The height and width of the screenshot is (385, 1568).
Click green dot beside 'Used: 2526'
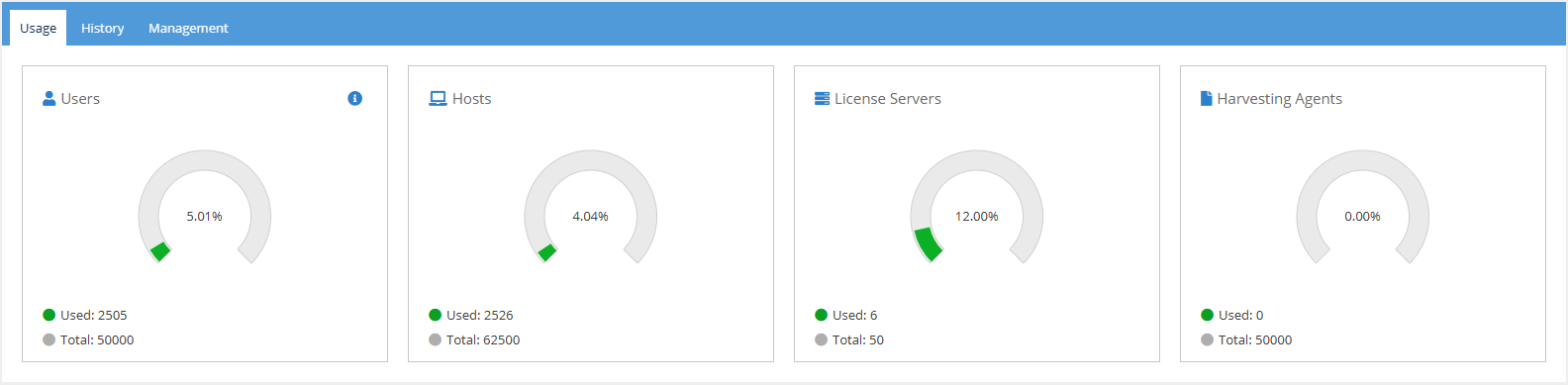click(x=435, y=315)
